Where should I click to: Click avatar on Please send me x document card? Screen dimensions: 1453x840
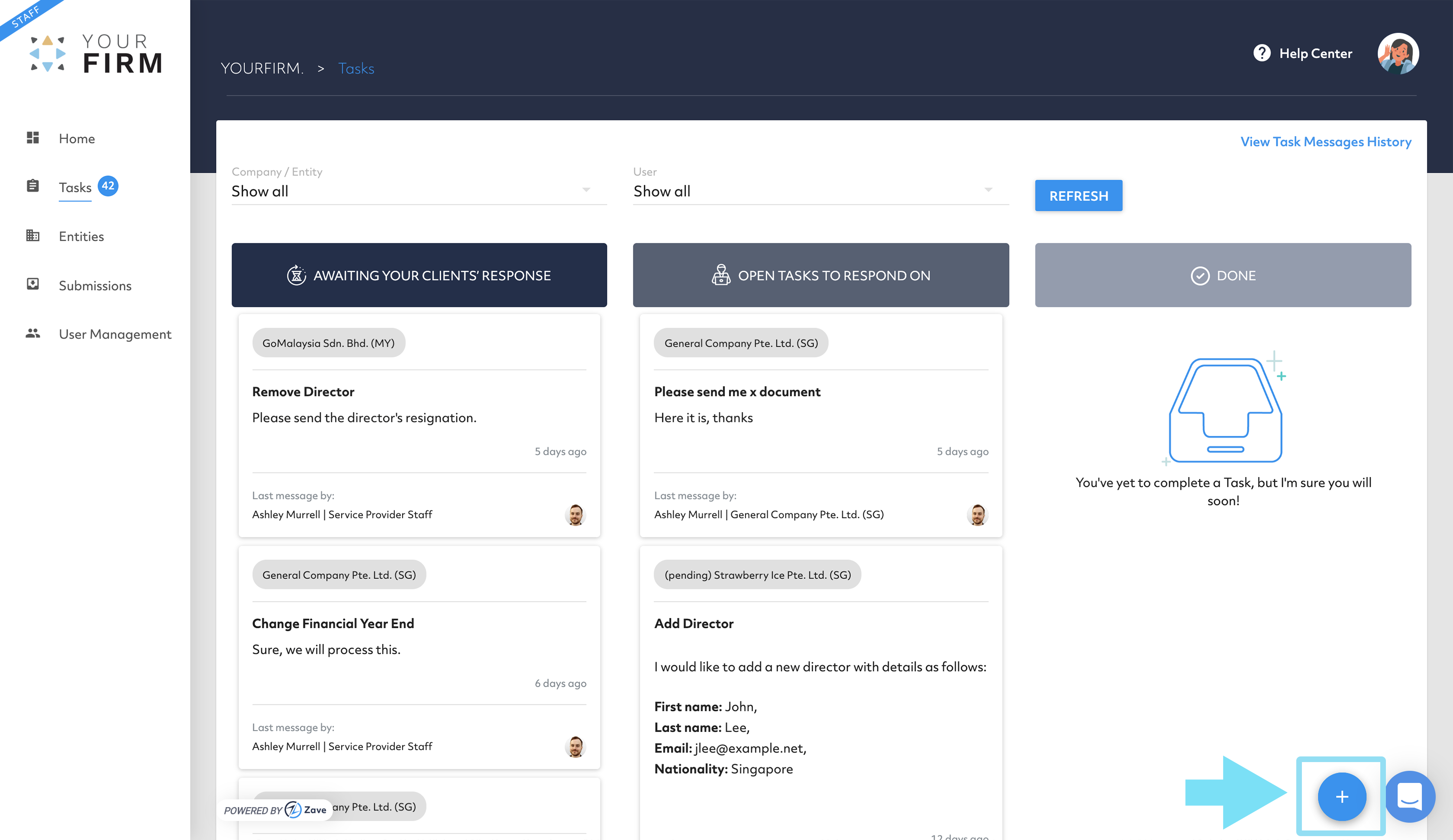[977, 514]
